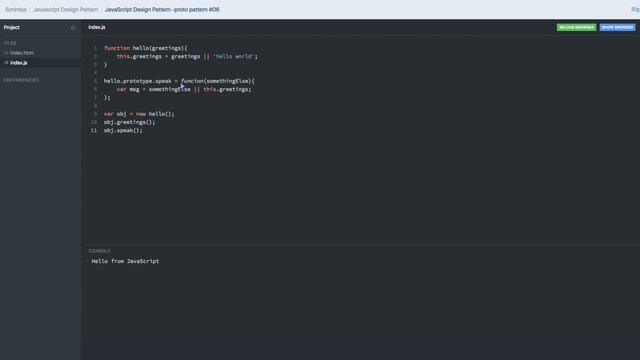
Task: Open Javascript Design Pattern breadcrumb link
Action: pyautogui.click(x=66, y=9)
